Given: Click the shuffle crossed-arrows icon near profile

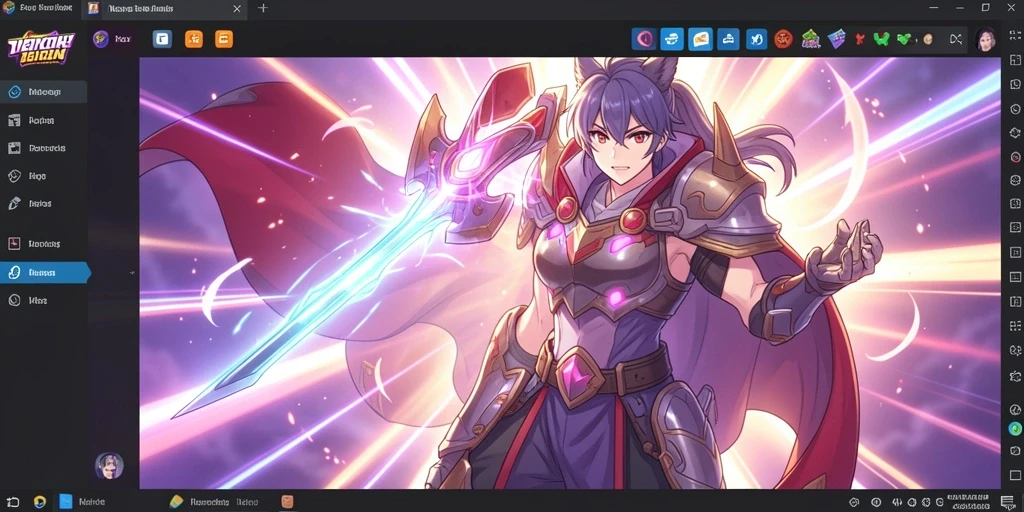Looking at the screenshot, I should coord(955,39).
